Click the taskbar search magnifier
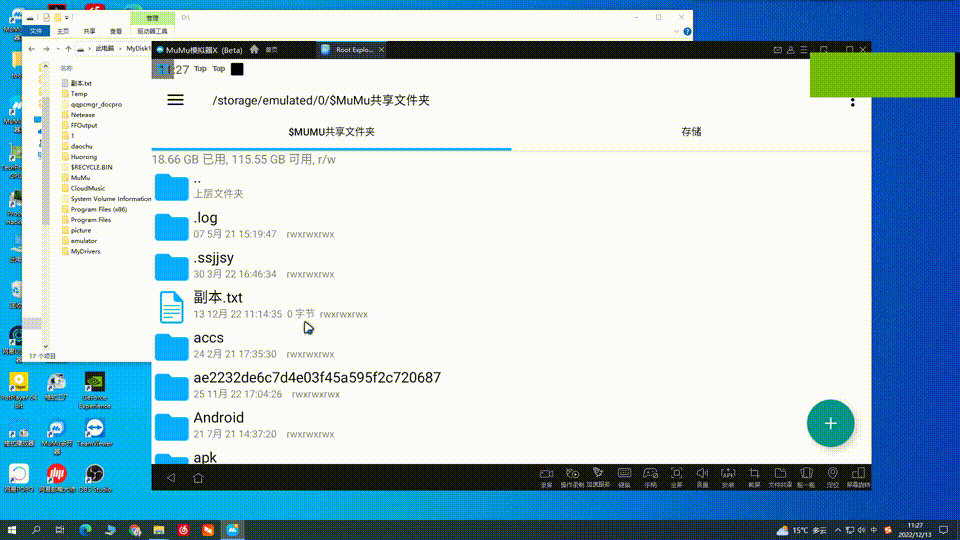 36,530
